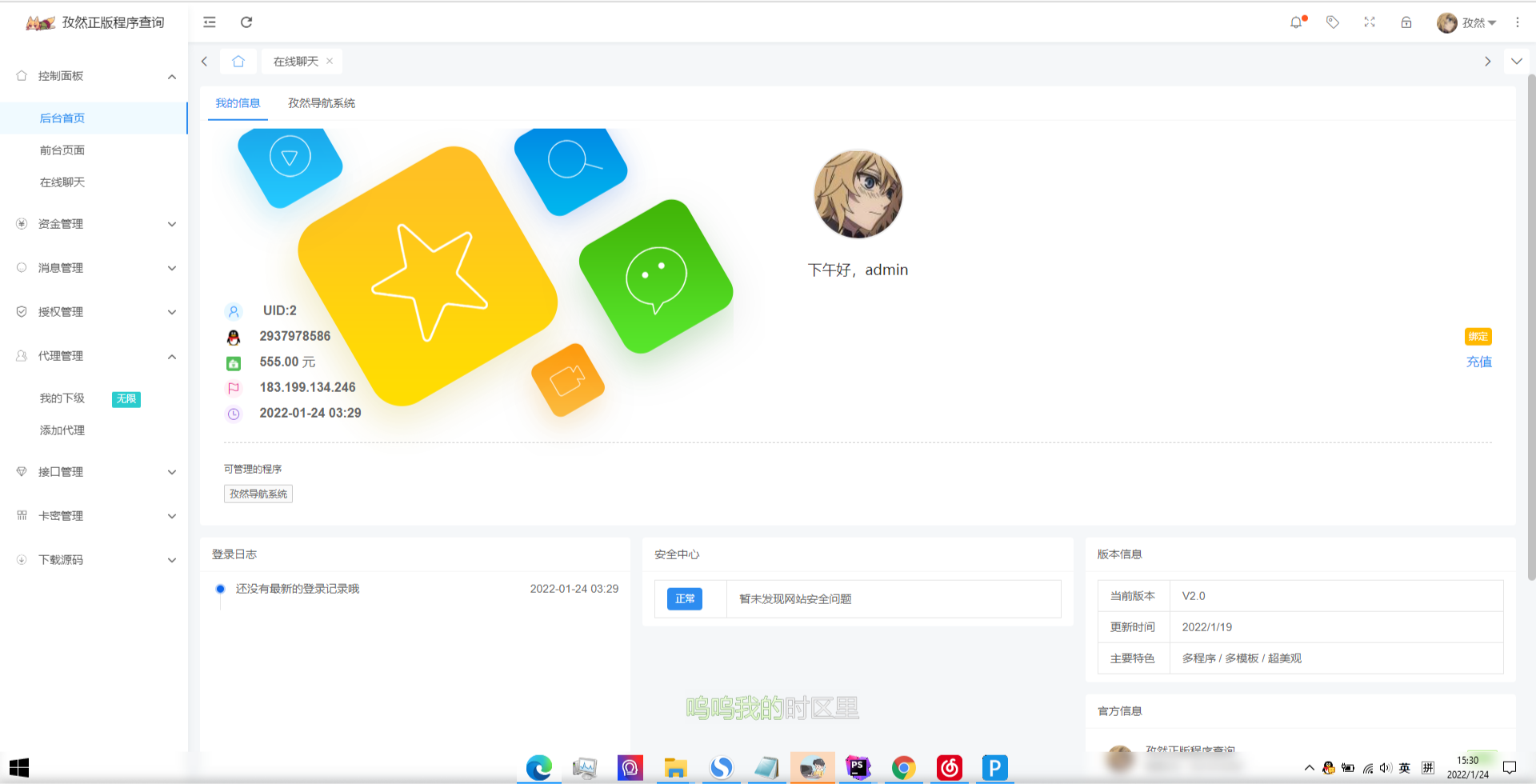This screenshot has height=784, width=1536.
Task: Toggle fullscreen mode icon
Action: click(1370, 22)
